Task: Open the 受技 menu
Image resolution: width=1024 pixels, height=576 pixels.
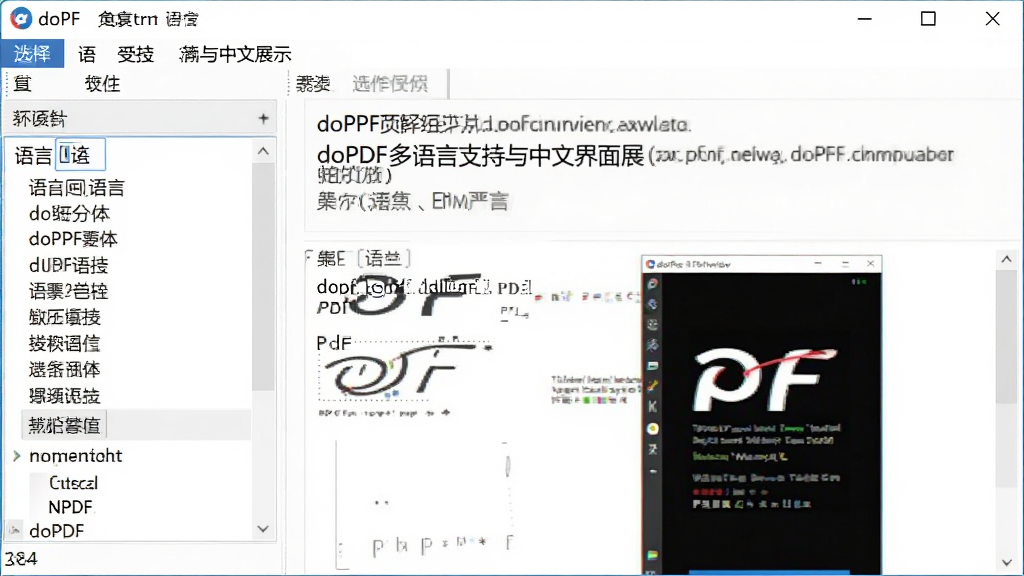Action: click(x=135, y=54)
